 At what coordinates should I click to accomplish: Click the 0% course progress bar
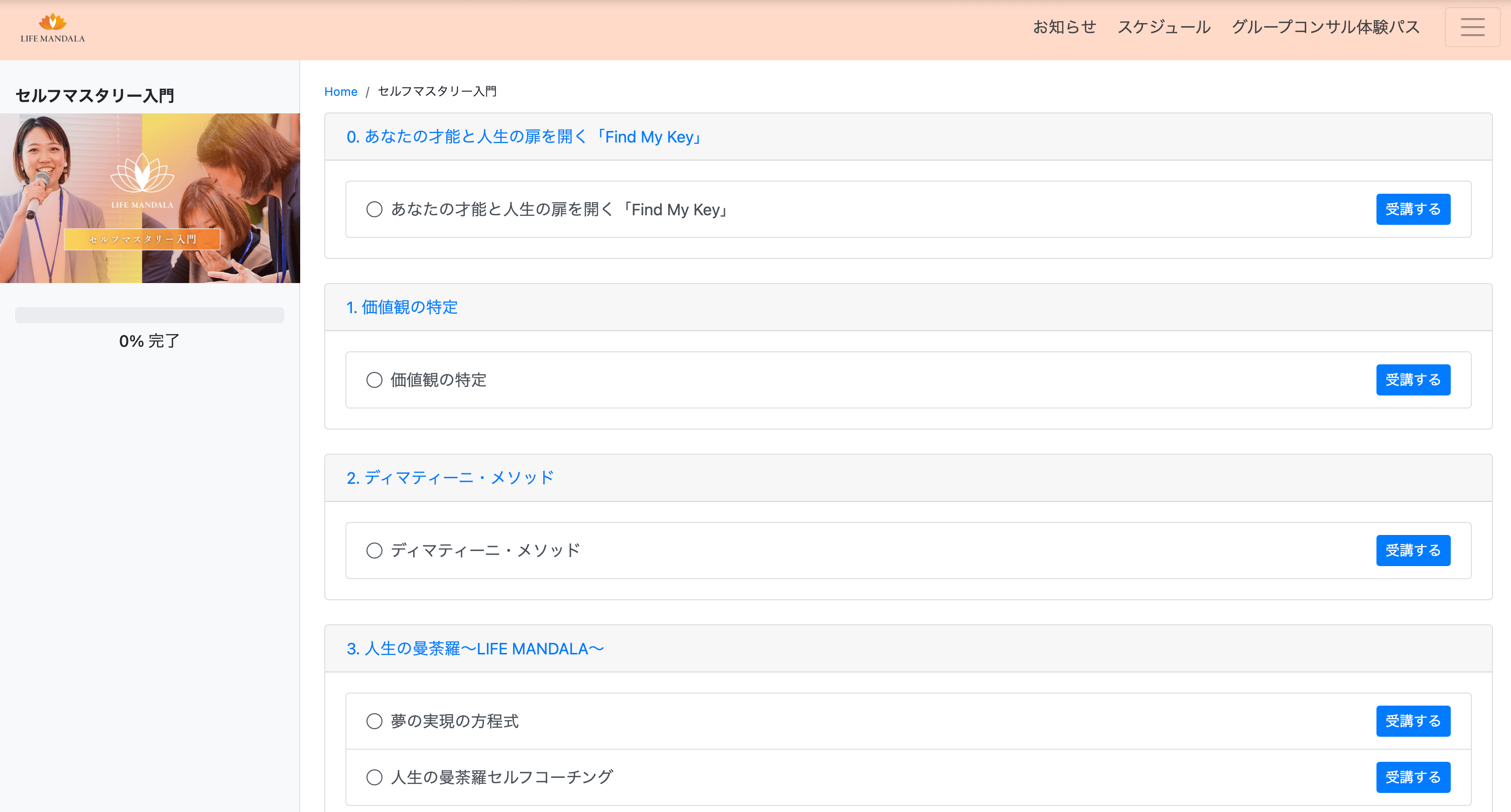click(x=150, y=316)
